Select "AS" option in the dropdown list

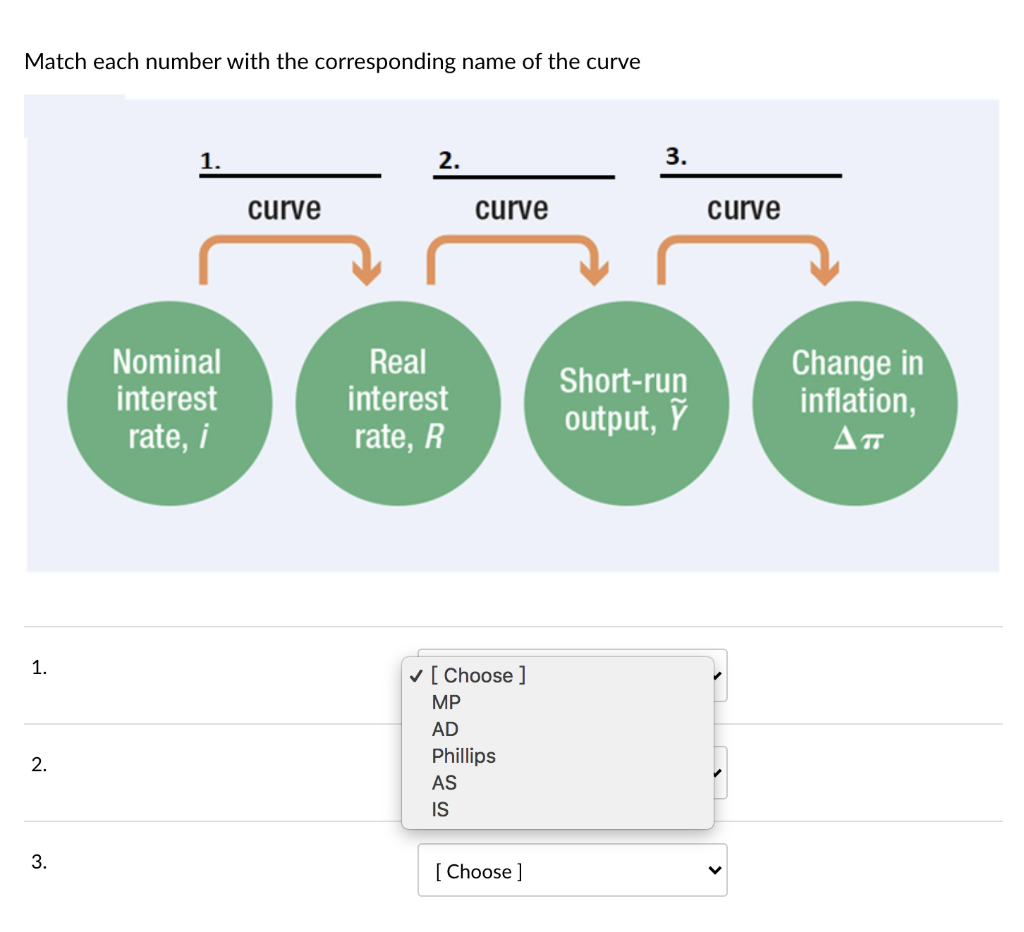442,783
